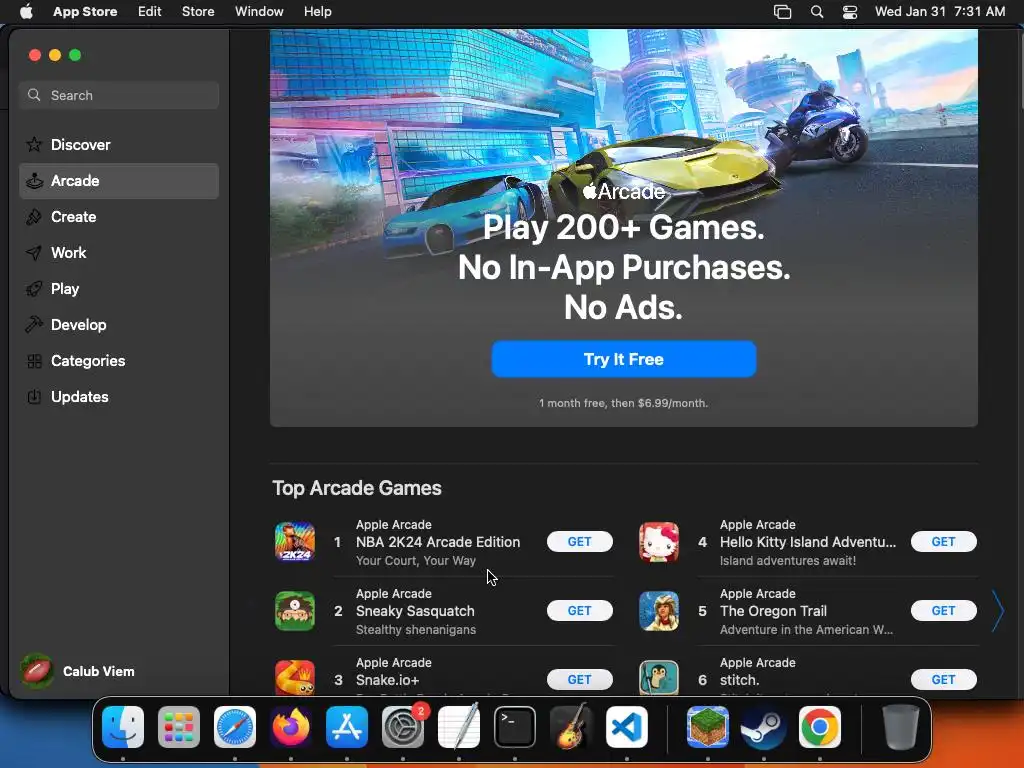Open the Window menu
1024x768 pixels.
click(259, 12)
